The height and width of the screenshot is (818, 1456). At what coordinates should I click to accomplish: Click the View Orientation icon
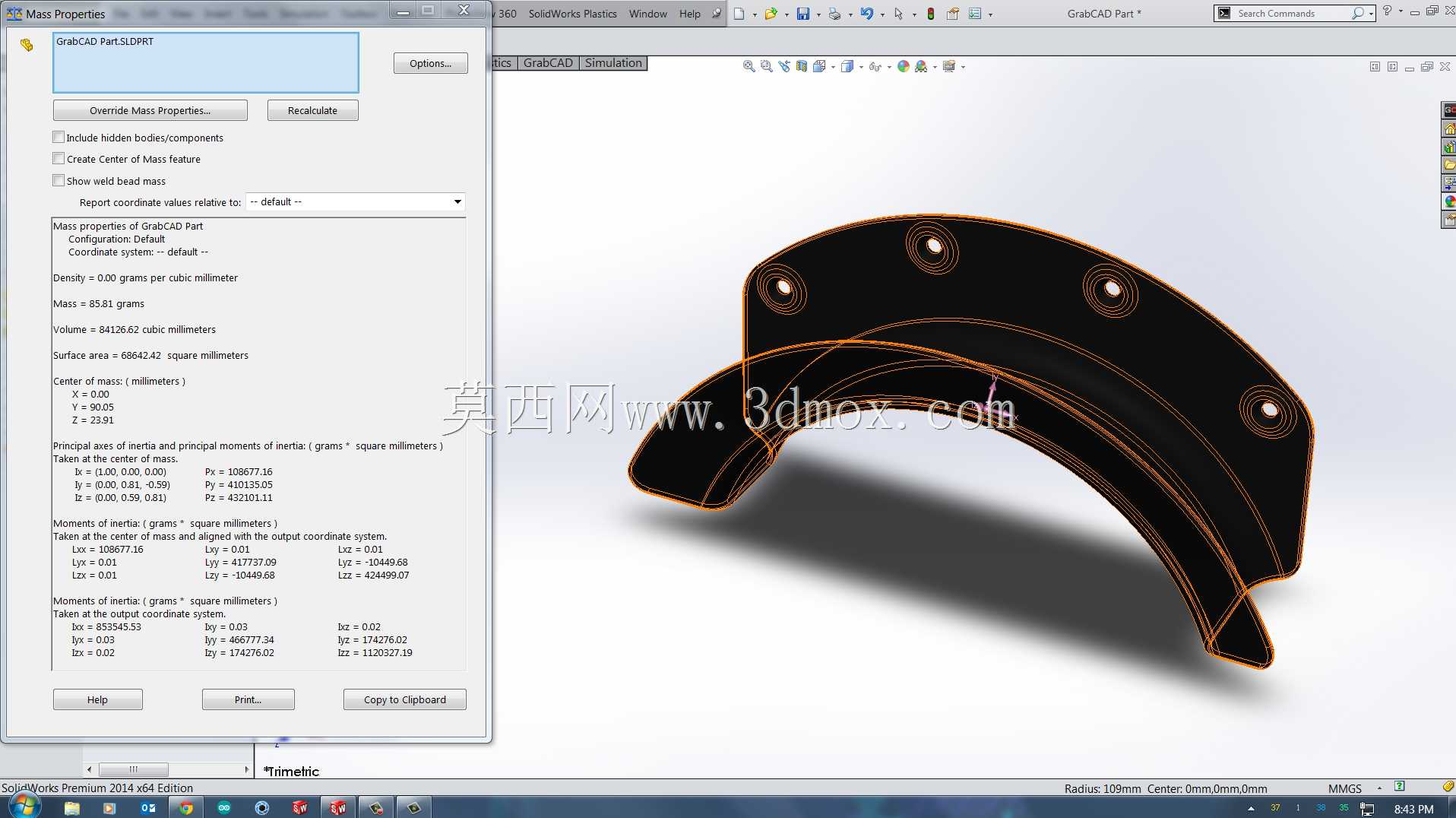[x=819, y=67]
